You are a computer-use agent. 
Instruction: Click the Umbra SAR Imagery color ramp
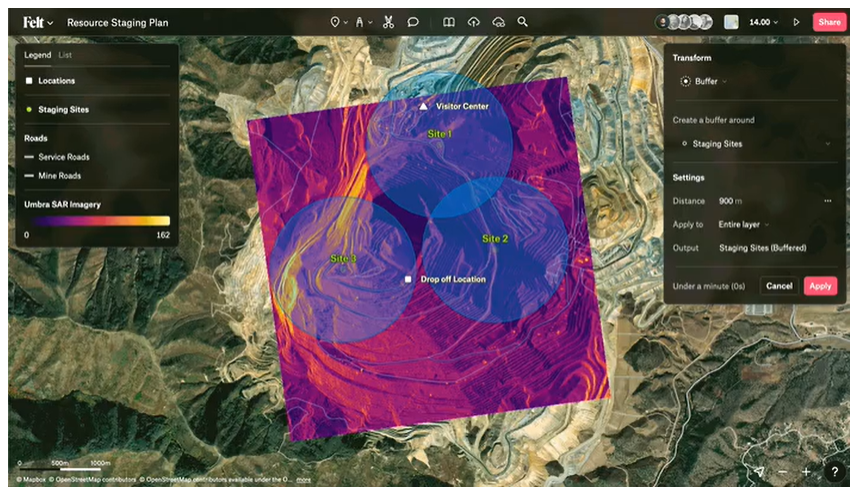(x=100, y=221)
